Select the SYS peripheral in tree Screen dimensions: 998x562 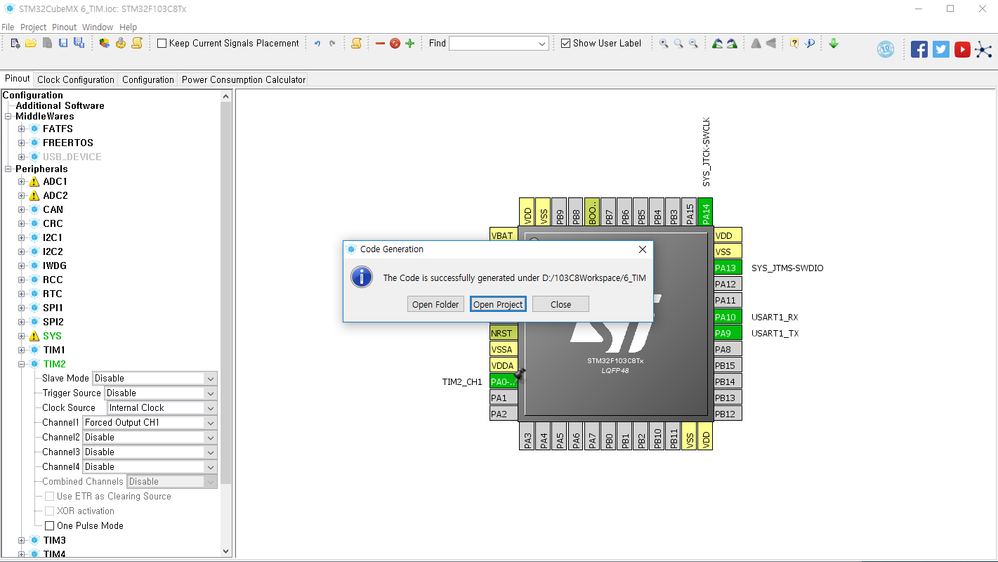52,336
